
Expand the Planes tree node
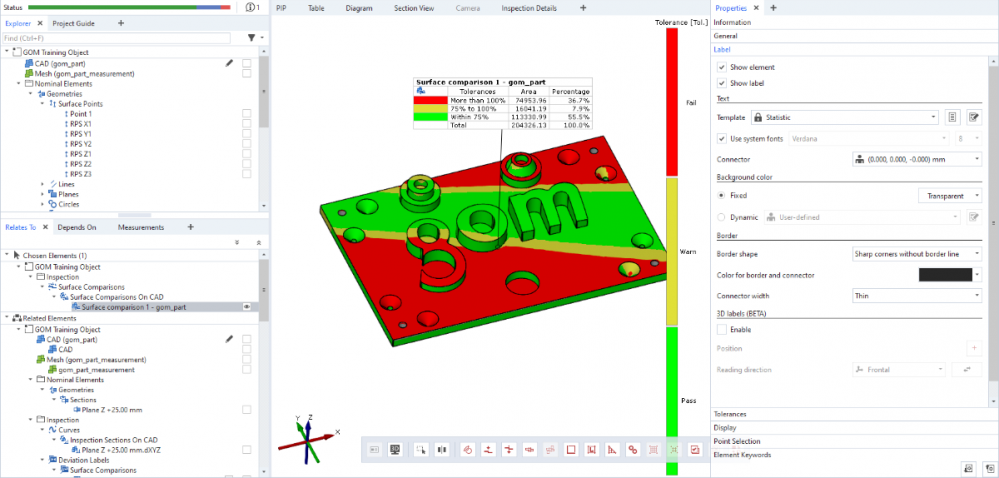coord(42,194)
